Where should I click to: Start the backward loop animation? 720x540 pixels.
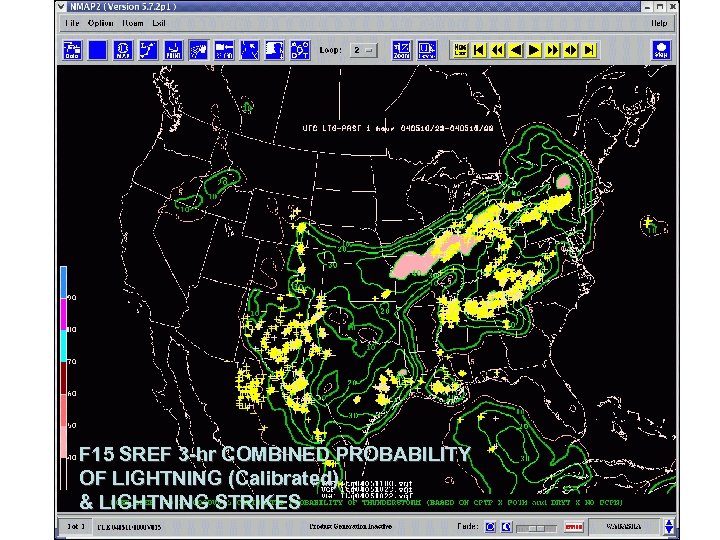click(x=497, y=50)
